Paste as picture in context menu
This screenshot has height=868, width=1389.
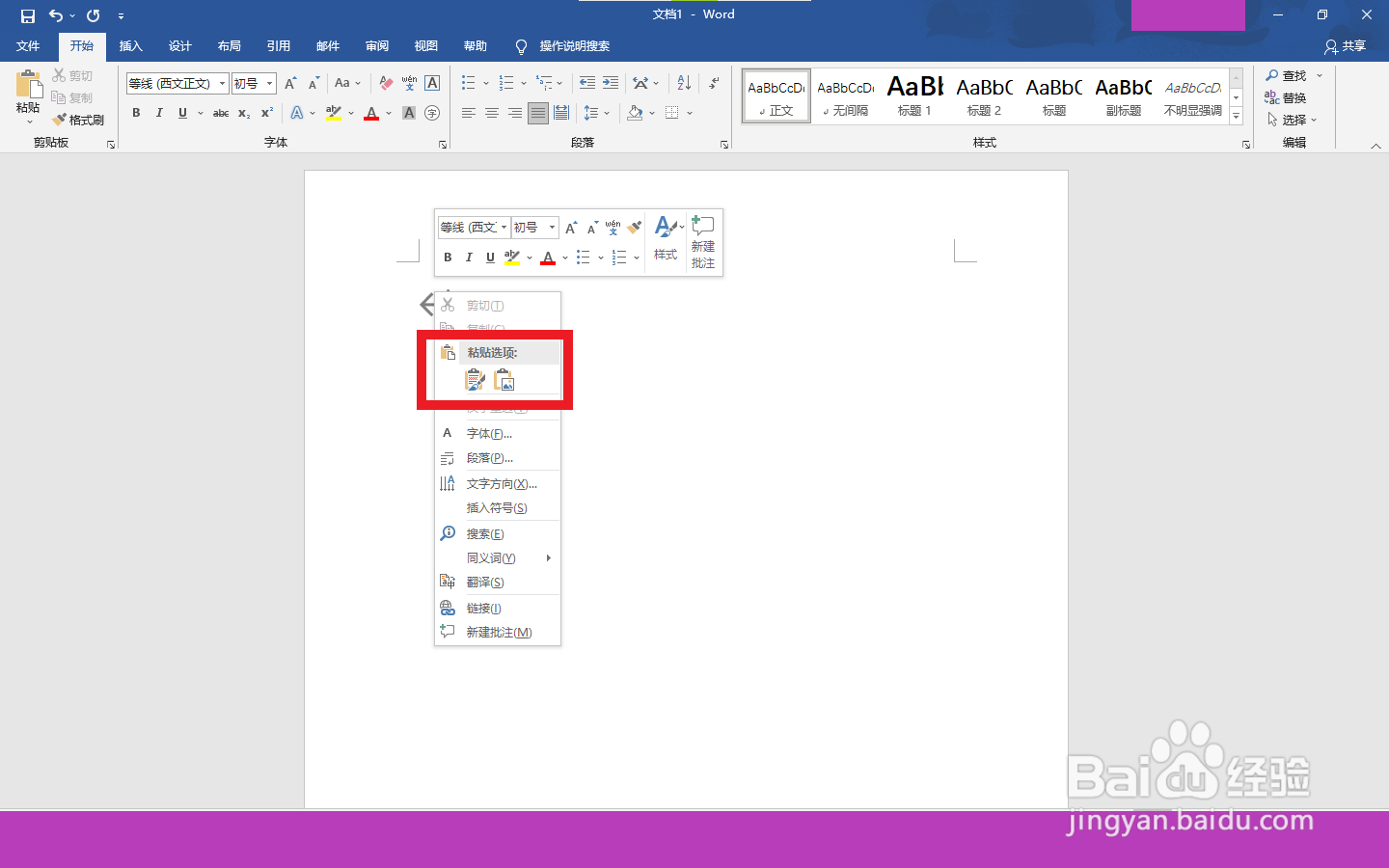point(504,380)
